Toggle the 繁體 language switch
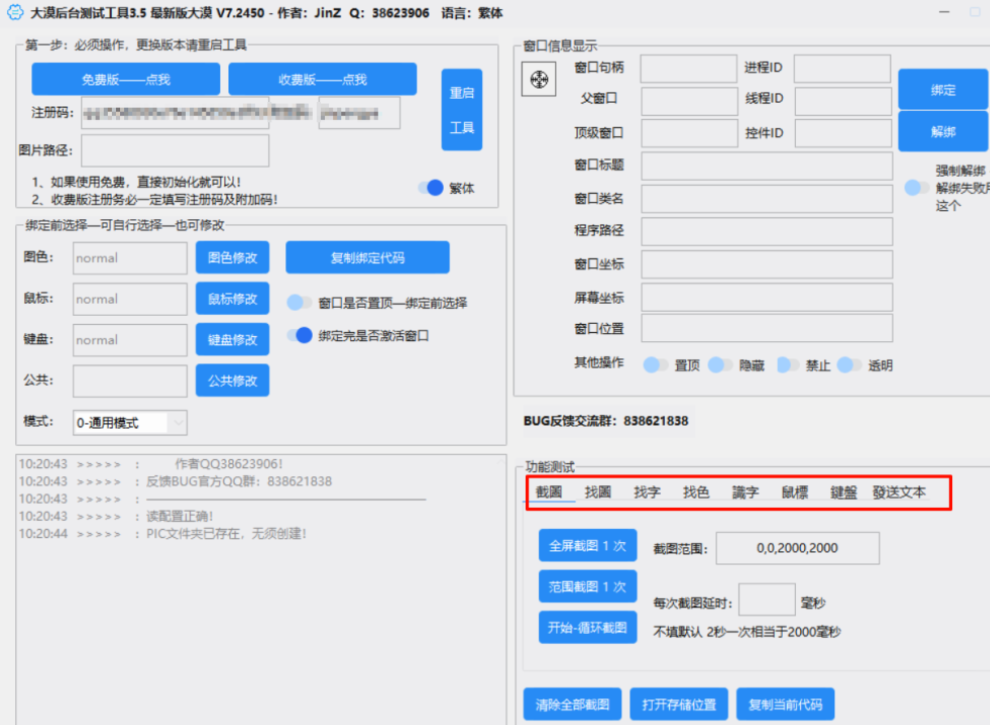 (x=433, y=187)
